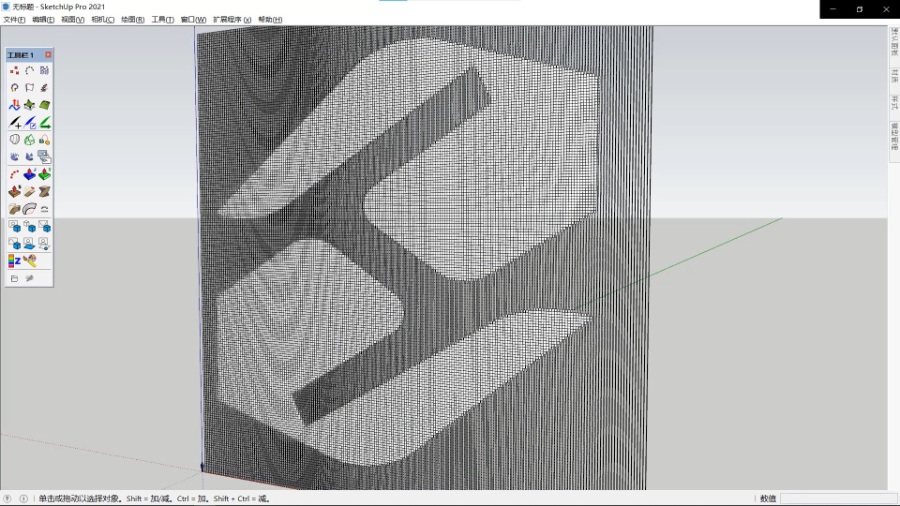Select the brown box with red up-arrow icon
Screen dimensions: 900x506
coord(14,192)
